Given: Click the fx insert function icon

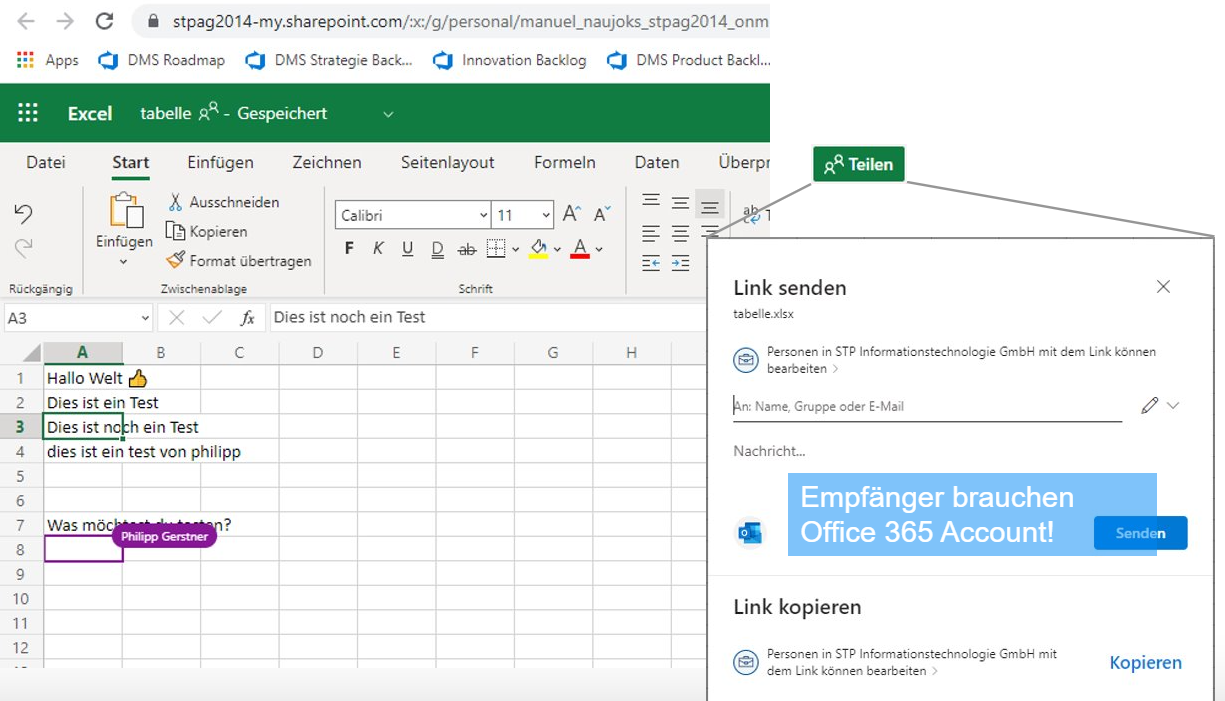Looking at the screenshot, I should pyautogui.click(x=247, y=318).
